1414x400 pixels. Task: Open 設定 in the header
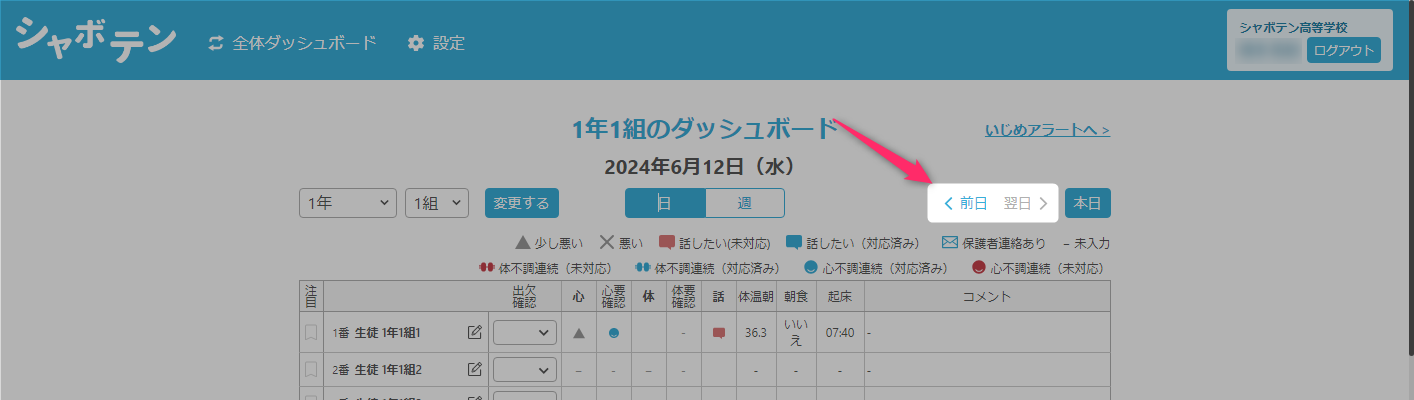pyautogui.click(x=448, y=43)
